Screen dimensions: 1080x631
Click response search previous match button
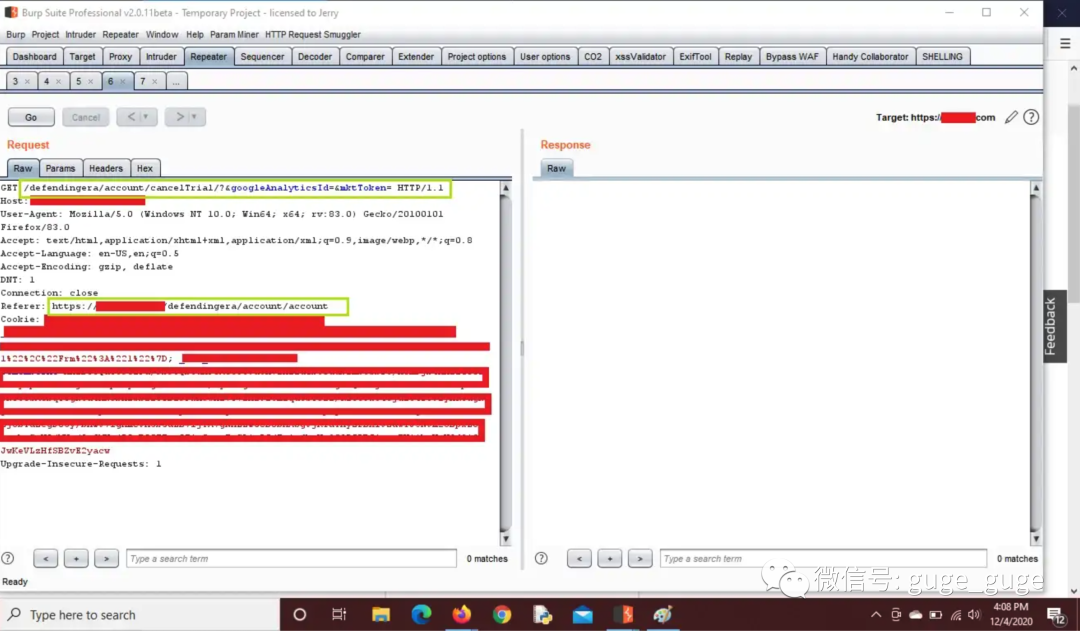[x=579, y=558]
